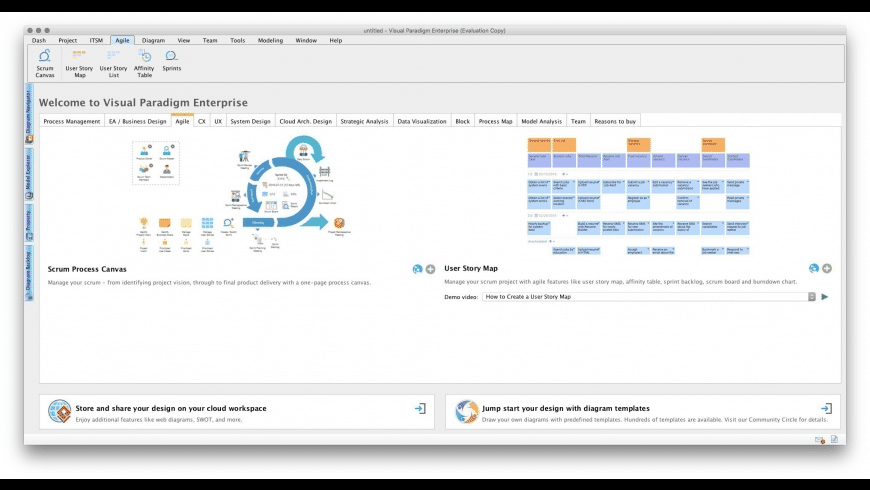Open the Dash menu
This screenshot has width=870, height=490.
pos(39,41)
